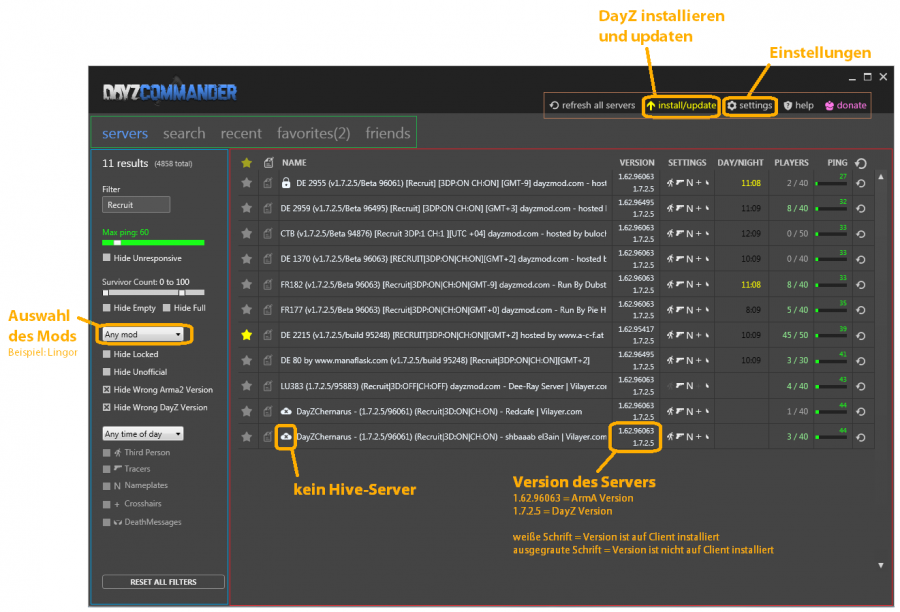Refresh the shbaaab el3ain server row
The image size is (900, 612).
pyautogui.click(x=861, y=437)
